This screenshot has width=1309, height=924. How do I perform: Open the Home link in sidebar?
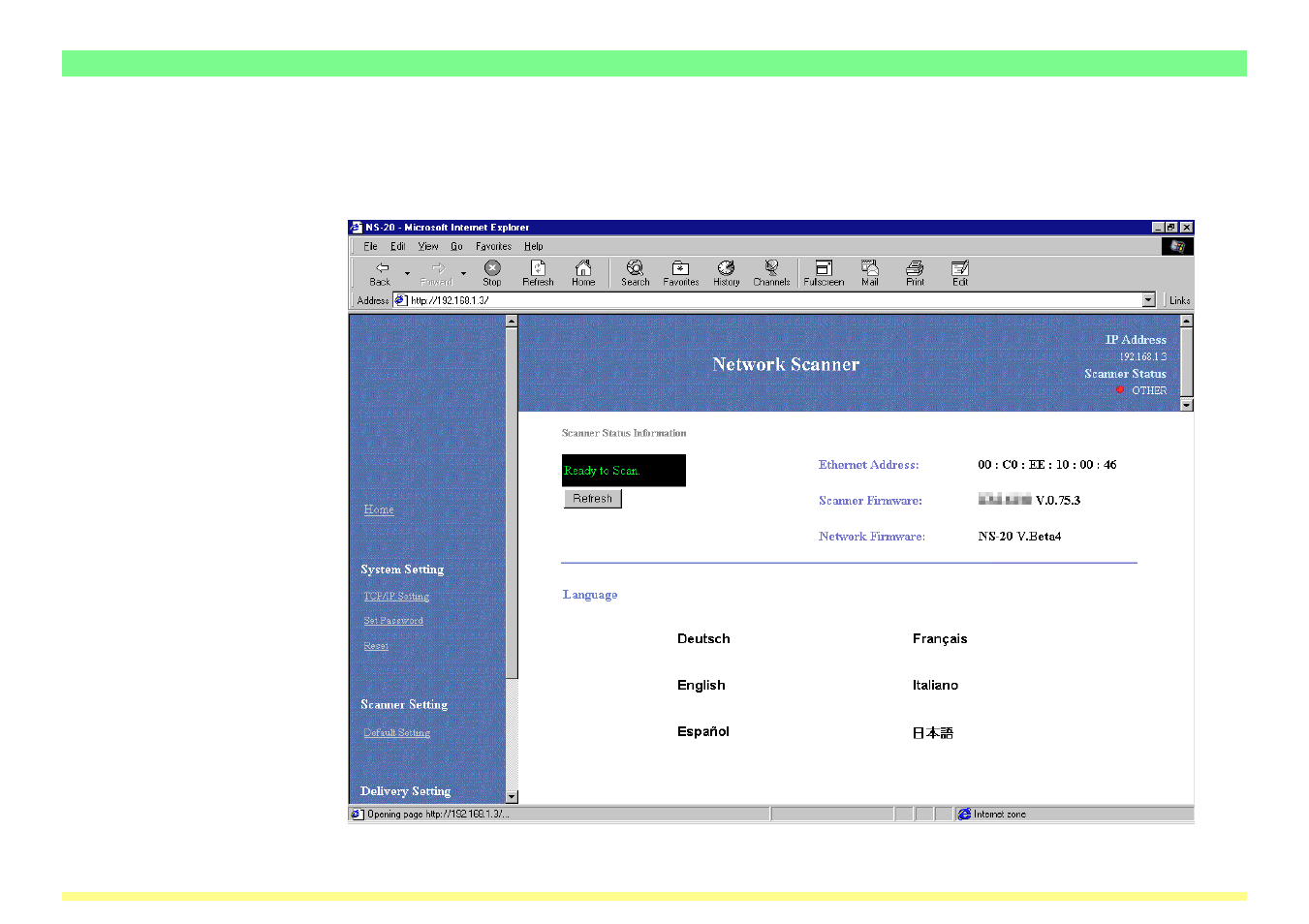[379, 509]
